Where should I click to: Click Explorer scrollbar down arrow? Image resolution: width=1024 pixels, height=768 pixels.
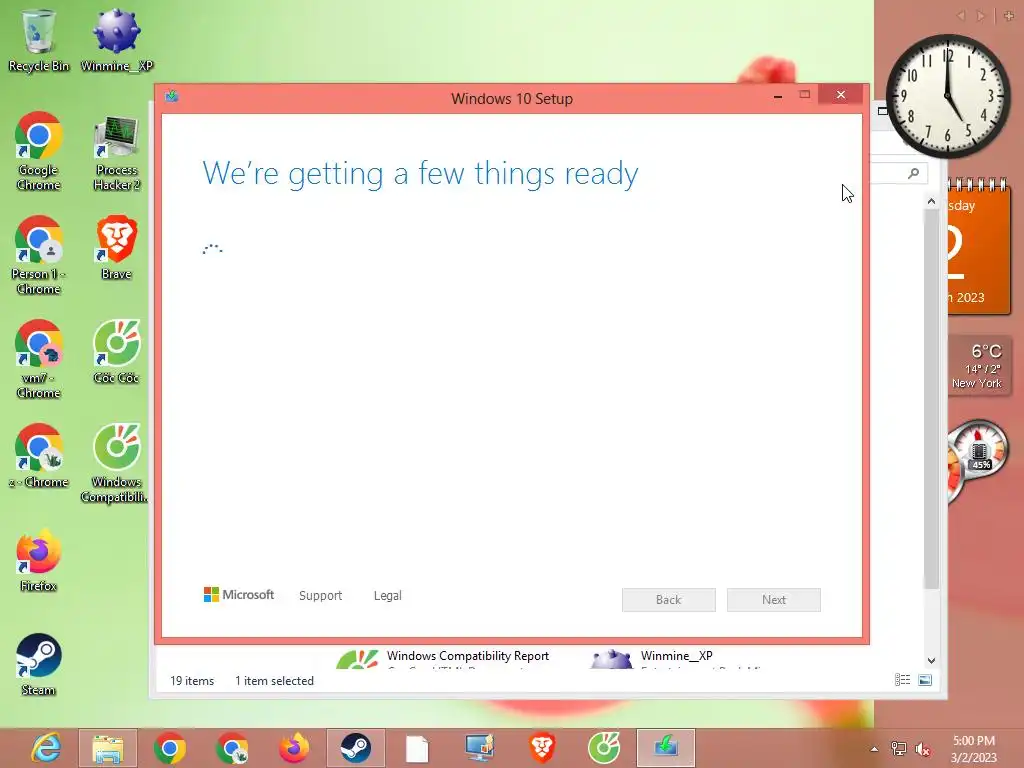point(931,660)
